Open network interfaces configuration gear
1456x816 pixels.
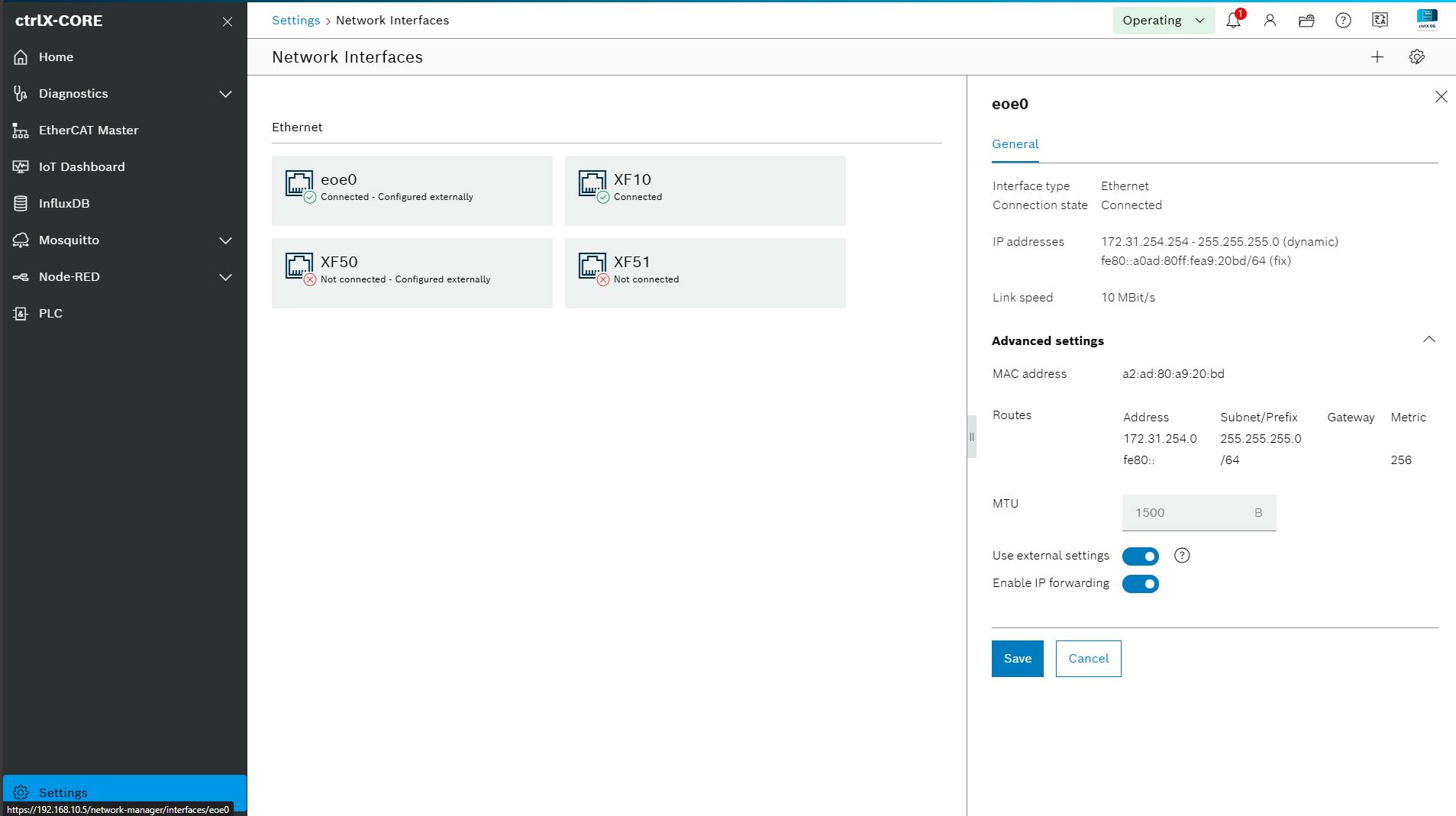coord(1417,57)
